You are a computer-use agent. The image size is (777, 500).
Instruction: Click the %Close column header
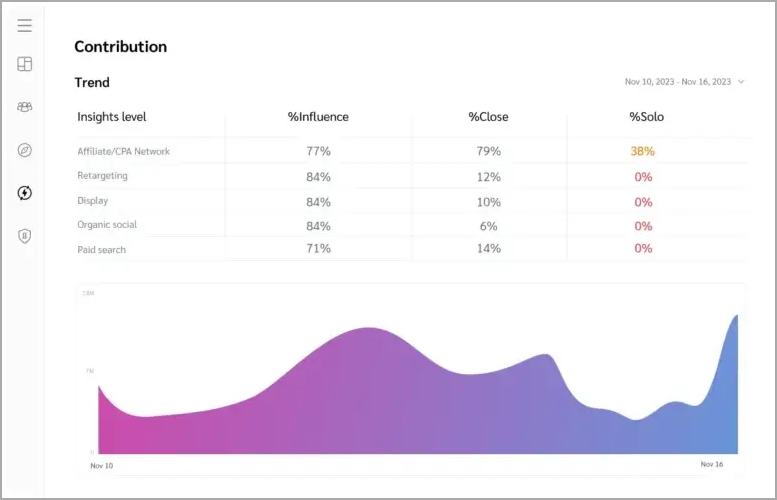tap(488, 117)
